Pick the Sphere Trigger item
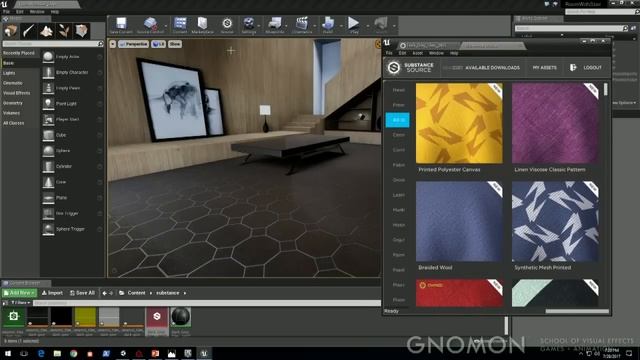Viewport: 640px width, 360px height. tap(72, 229)
